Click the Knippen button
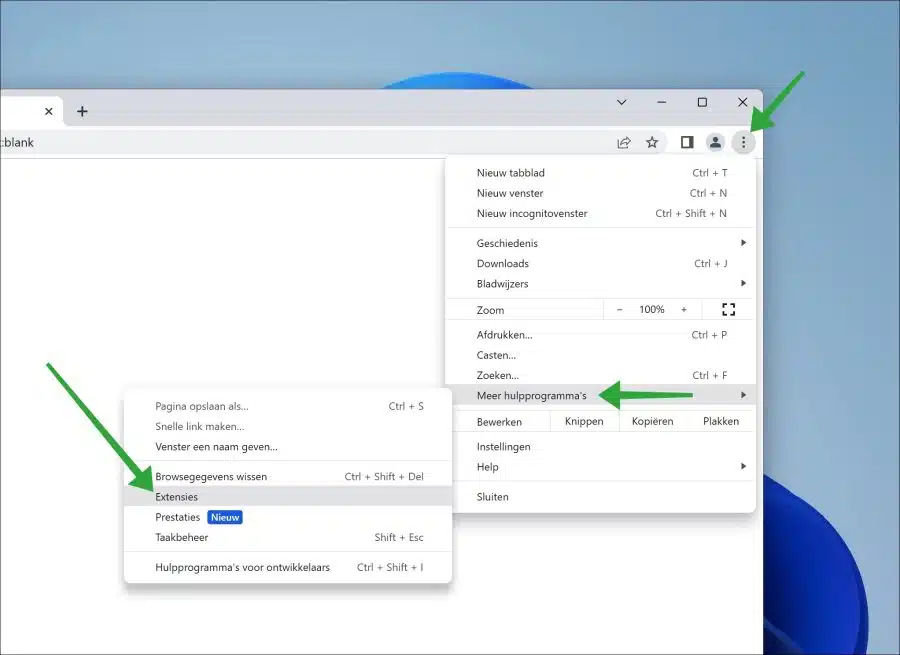900x655 pixels. 584,421
